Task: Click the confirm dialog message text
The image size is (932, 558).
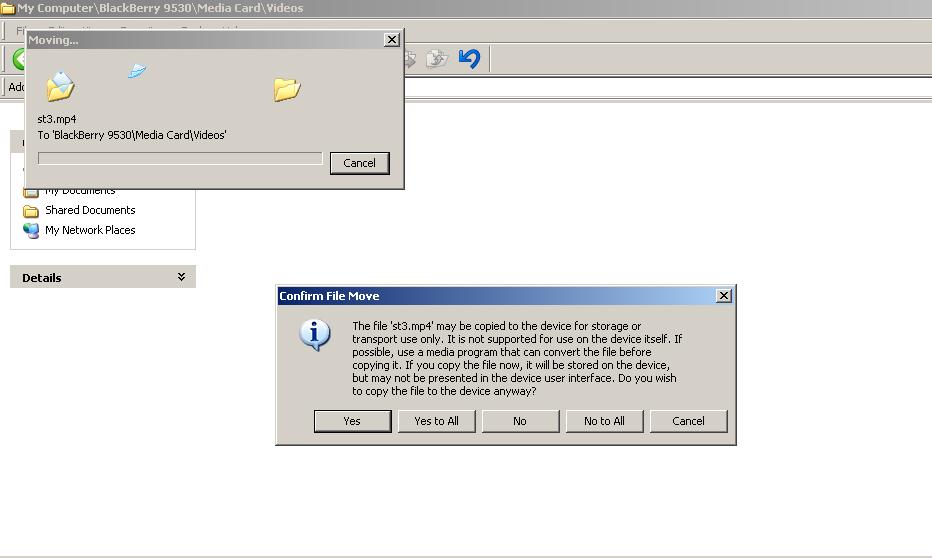Action: (516, 358)
